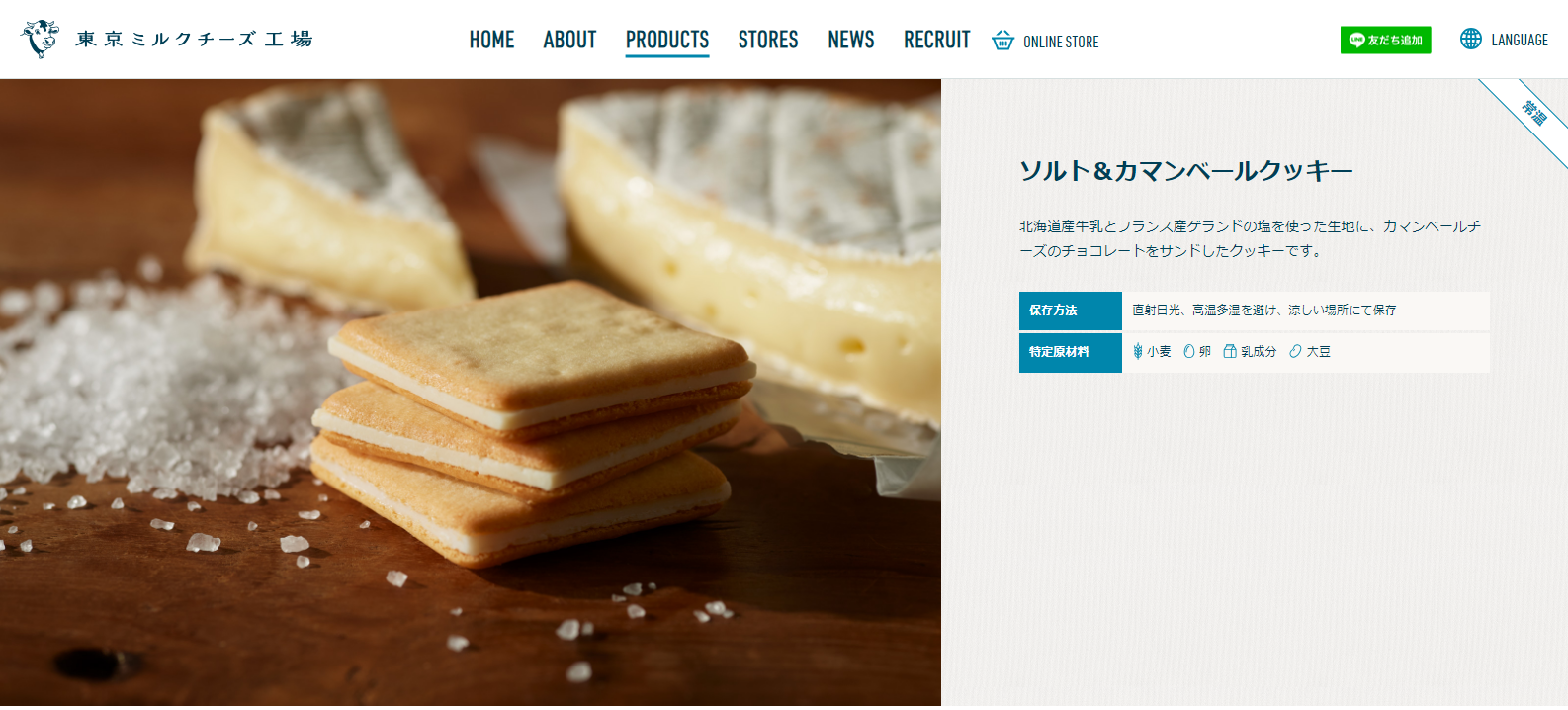This screenshot has height=710, width=1568.
Task: Click the soybean allergen icon
Action: (1295, 351)
